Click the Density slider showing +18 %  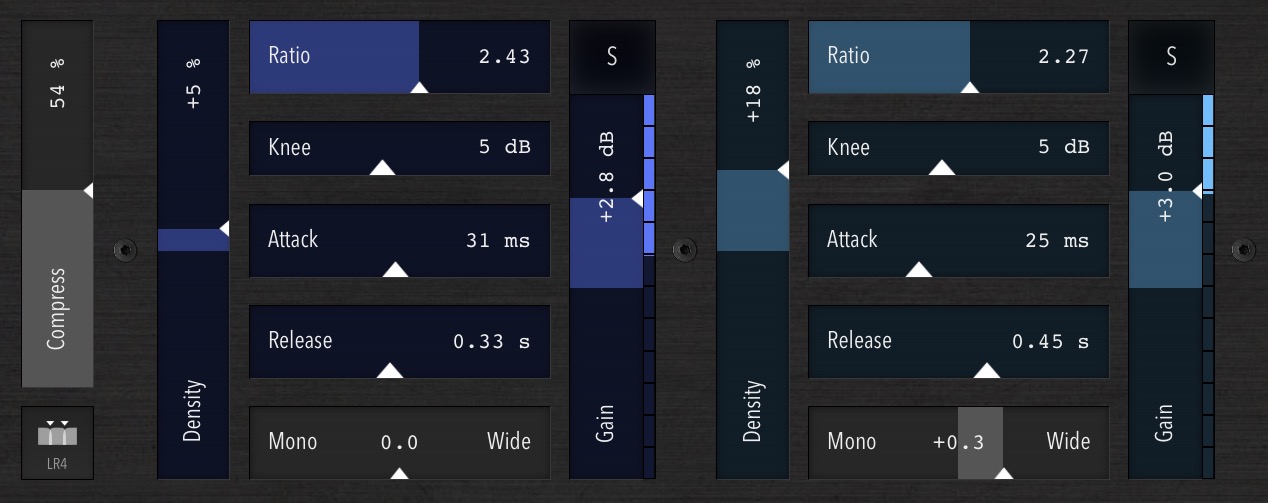(753, 250)
